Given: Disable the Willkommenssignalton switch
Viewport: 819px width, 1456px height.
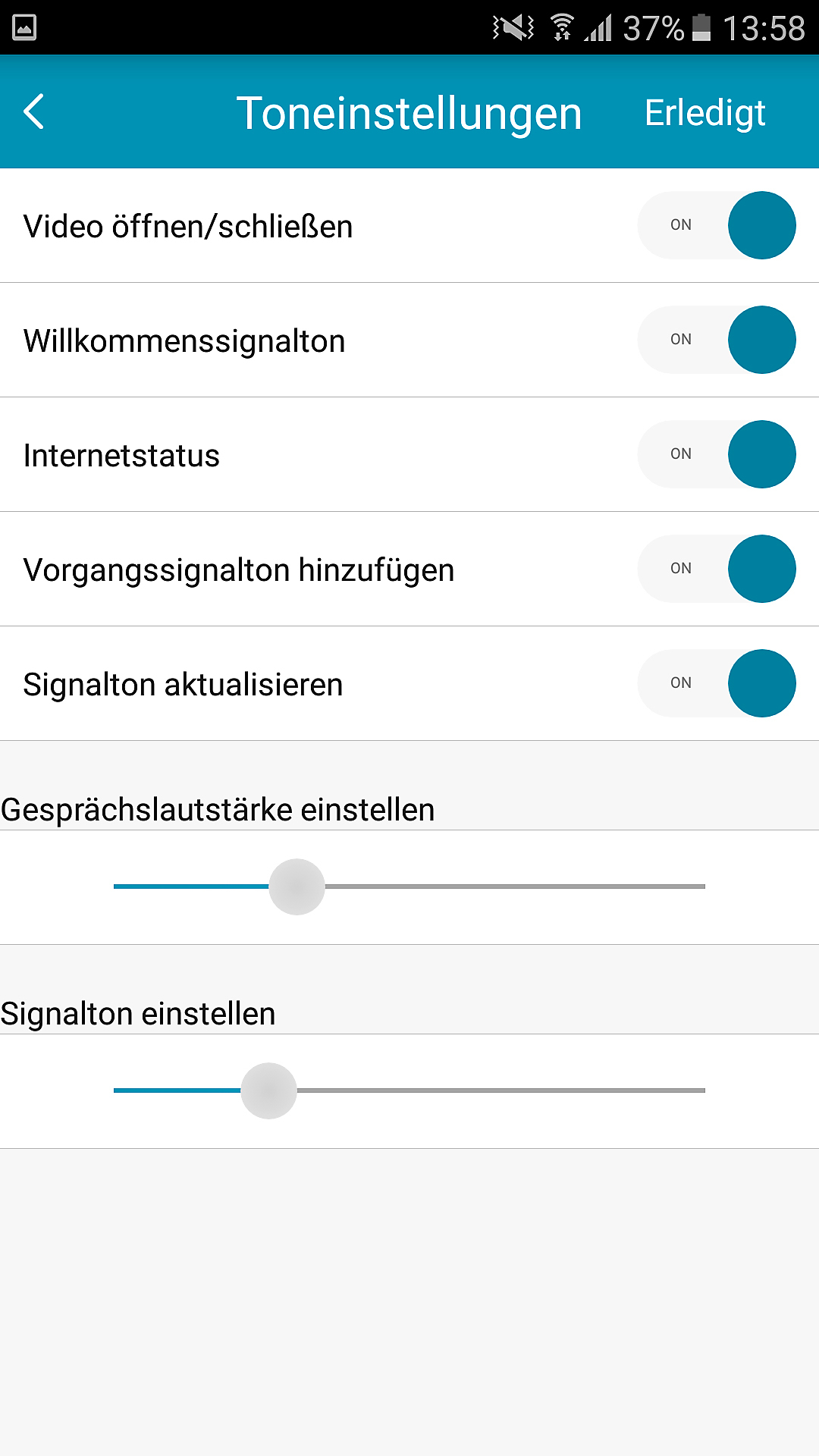Looking at the screenshot, I should [717, 340].
